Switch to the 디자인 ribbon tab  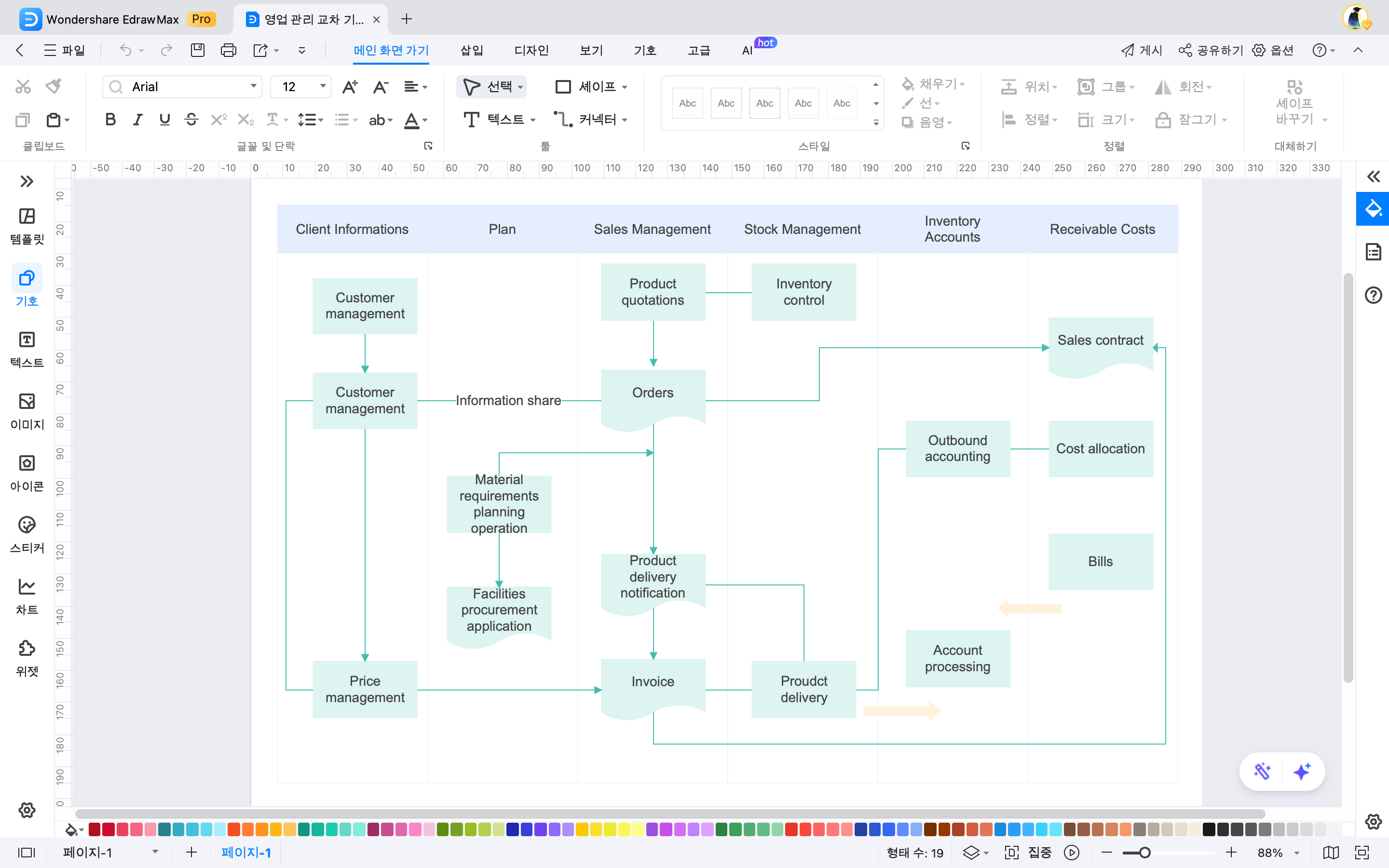531,51
